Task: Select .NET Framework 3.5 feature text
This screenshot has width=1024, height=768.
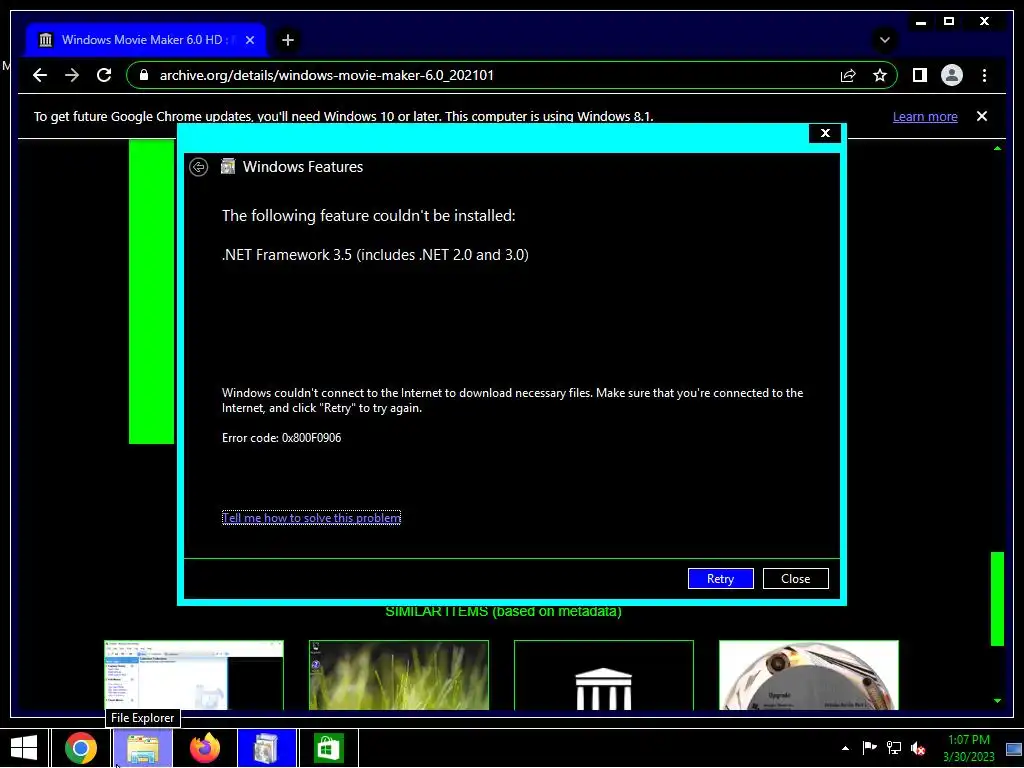Action: click(x=375, y=255)
